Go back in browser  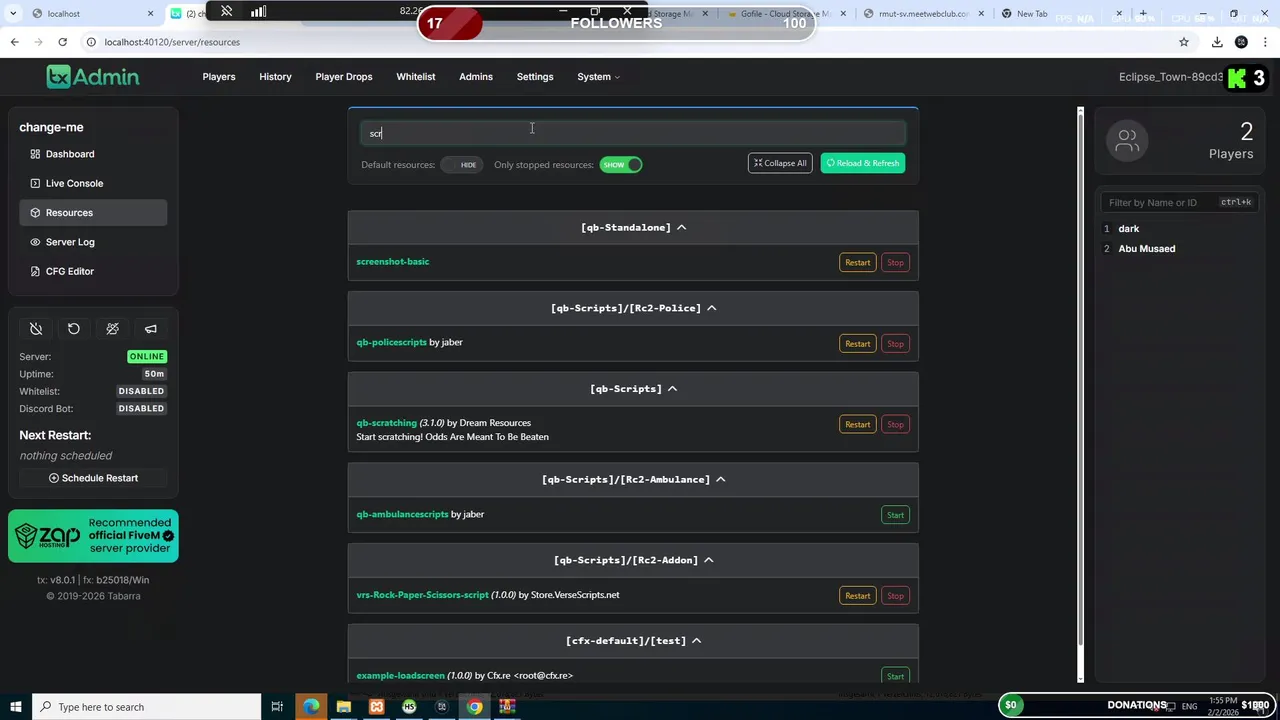coord(14,42)
